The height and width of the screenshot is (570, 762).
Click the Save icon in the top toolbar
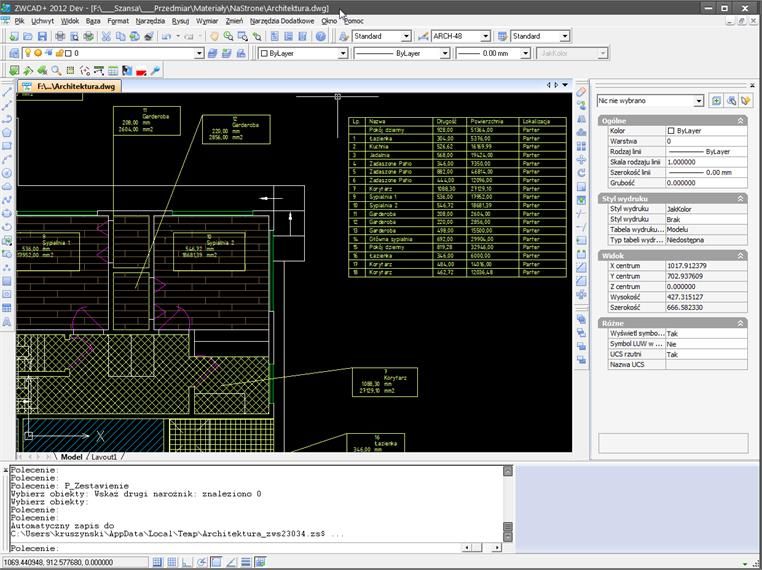pyautogui.click(x=42, y=36)
